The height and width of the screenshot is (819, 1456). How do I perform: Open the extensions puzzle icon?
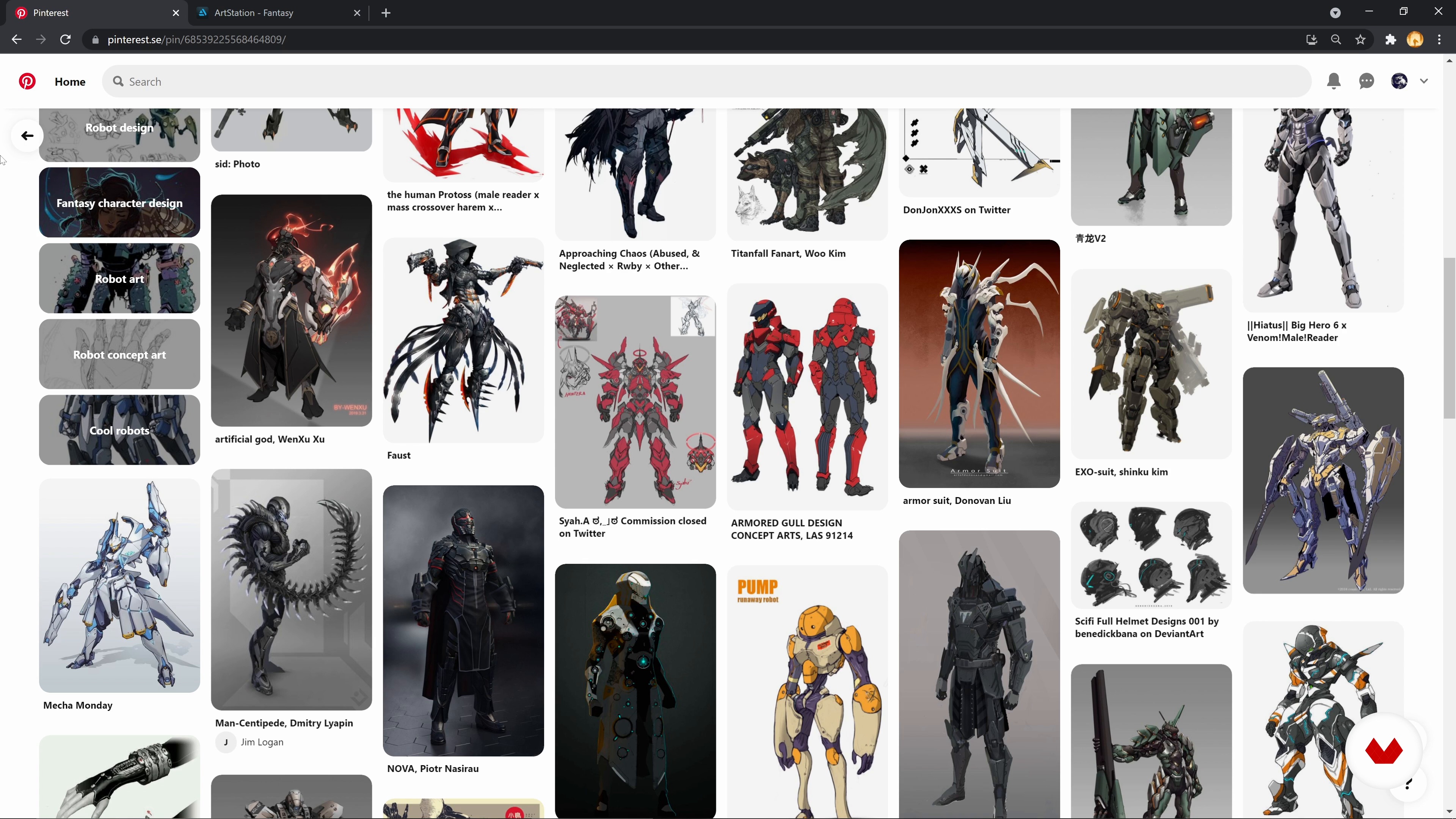tap(1390, 39)
